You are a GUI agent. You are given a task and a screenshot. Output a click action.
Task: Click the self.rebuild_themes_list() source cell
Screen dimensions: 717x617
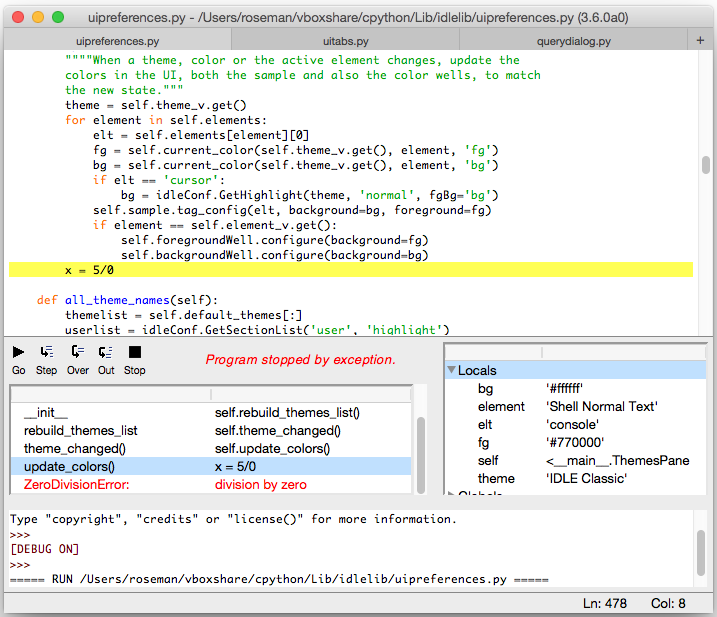pos(287,413)
